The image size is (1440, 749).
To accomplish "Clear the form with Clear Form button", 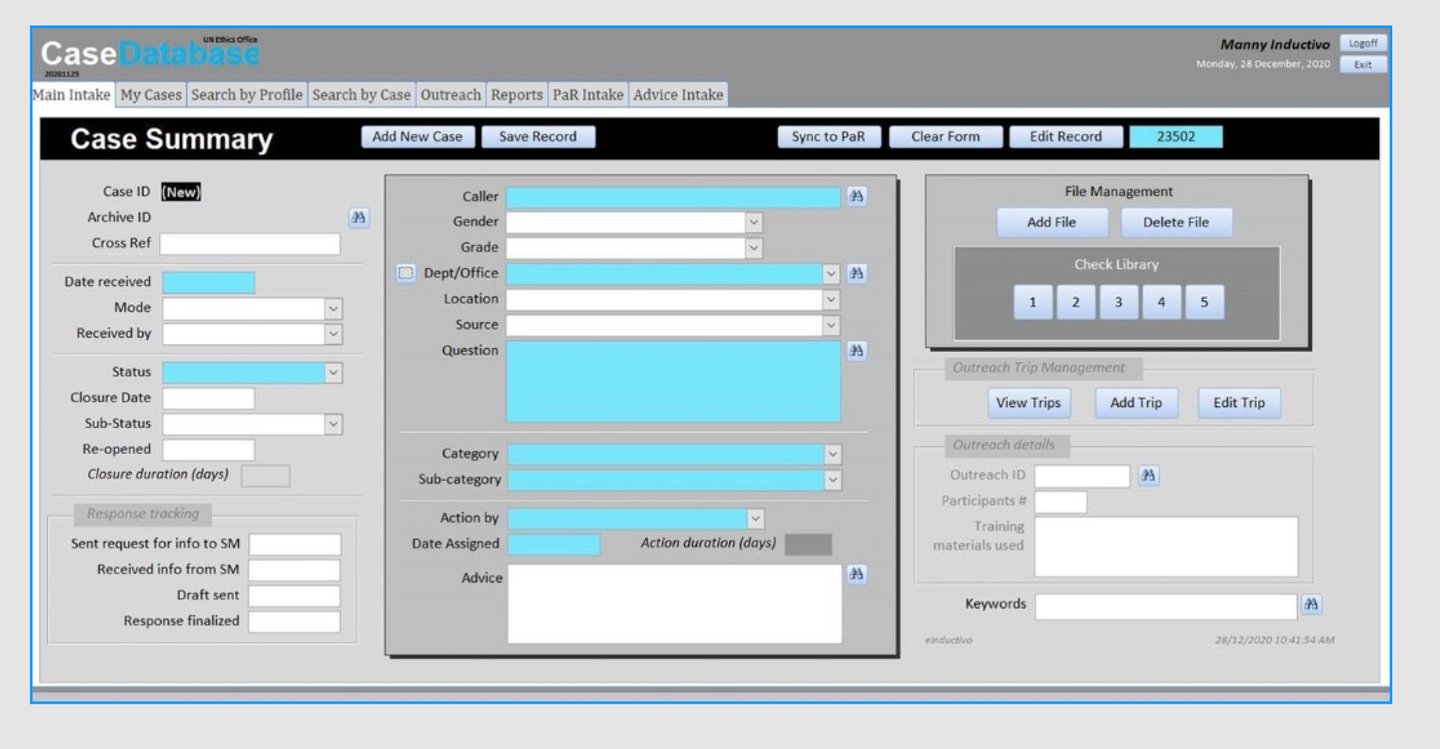I will pos(945,137).
